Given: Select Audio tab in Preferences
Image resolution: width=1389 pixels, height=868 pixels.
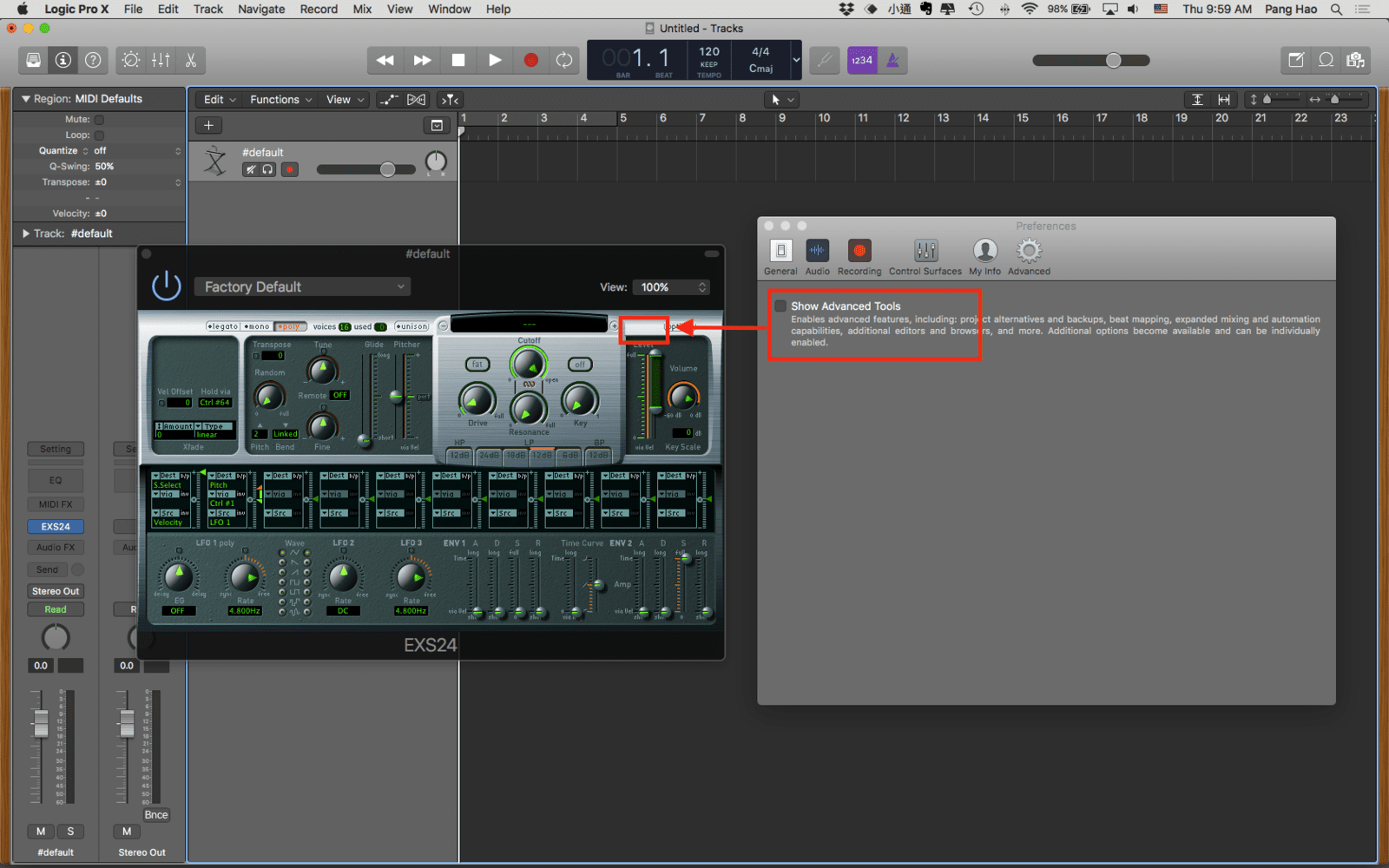Looking at the screenshot, I should coord(817,257).
